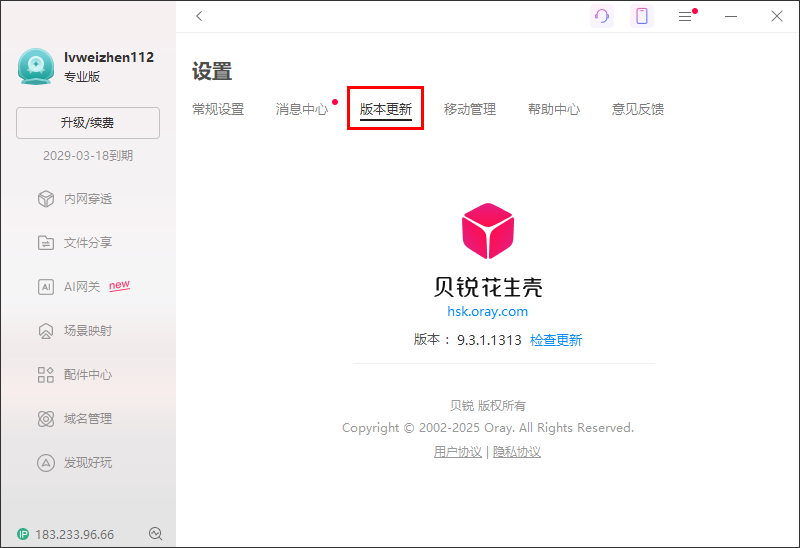The image size is (800, 548).
Task: Open 内网穿透 in the sidebar
Action: (88, 199)
